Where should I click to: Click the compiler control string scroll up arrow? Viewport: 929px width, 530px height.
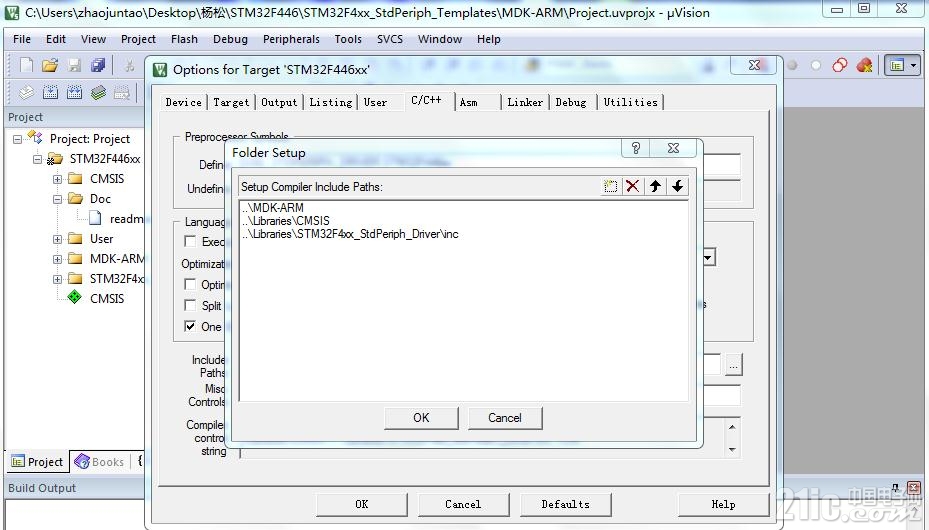[732, 427]
